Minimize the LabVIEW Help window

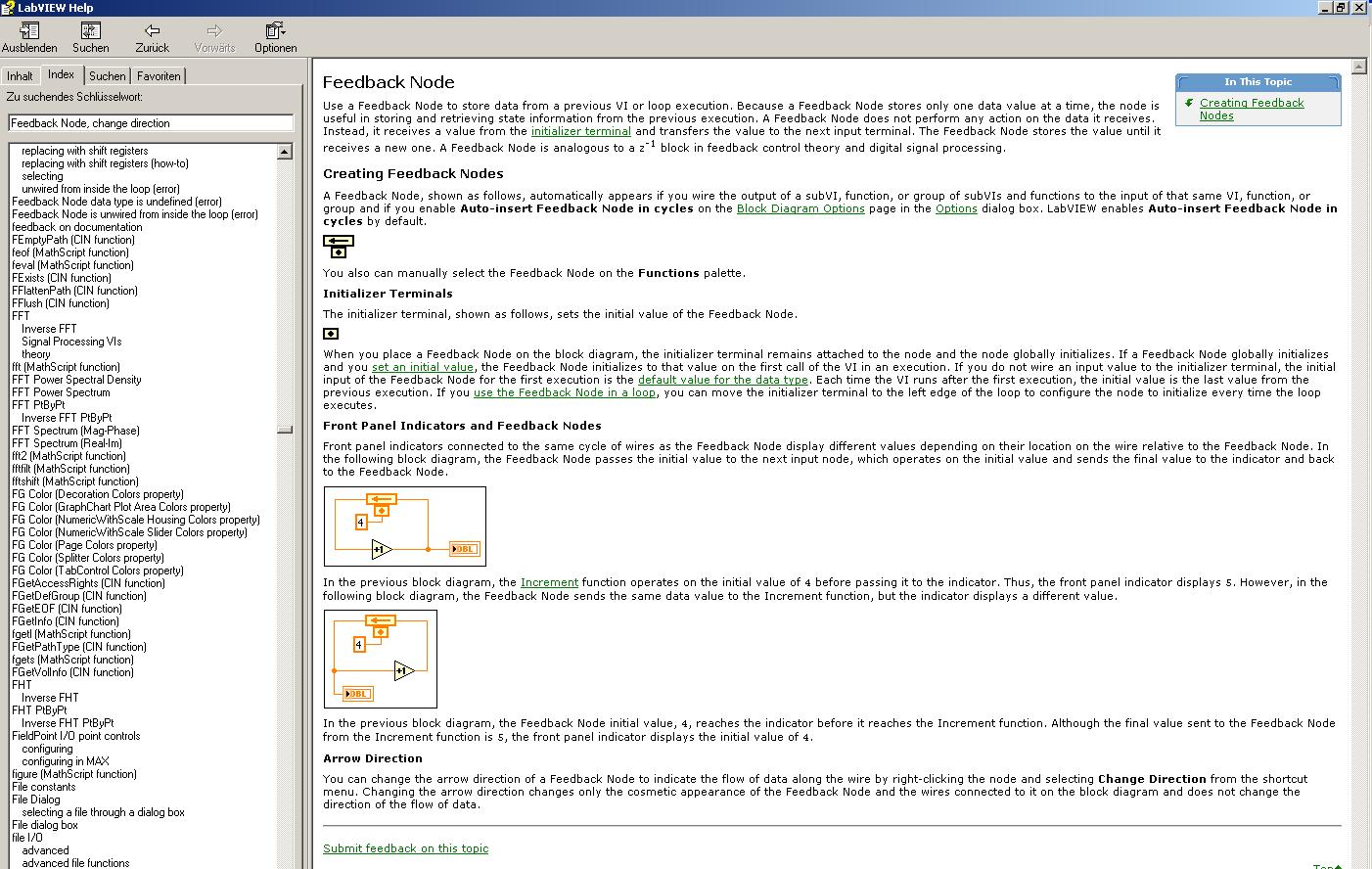[1326, 7]
